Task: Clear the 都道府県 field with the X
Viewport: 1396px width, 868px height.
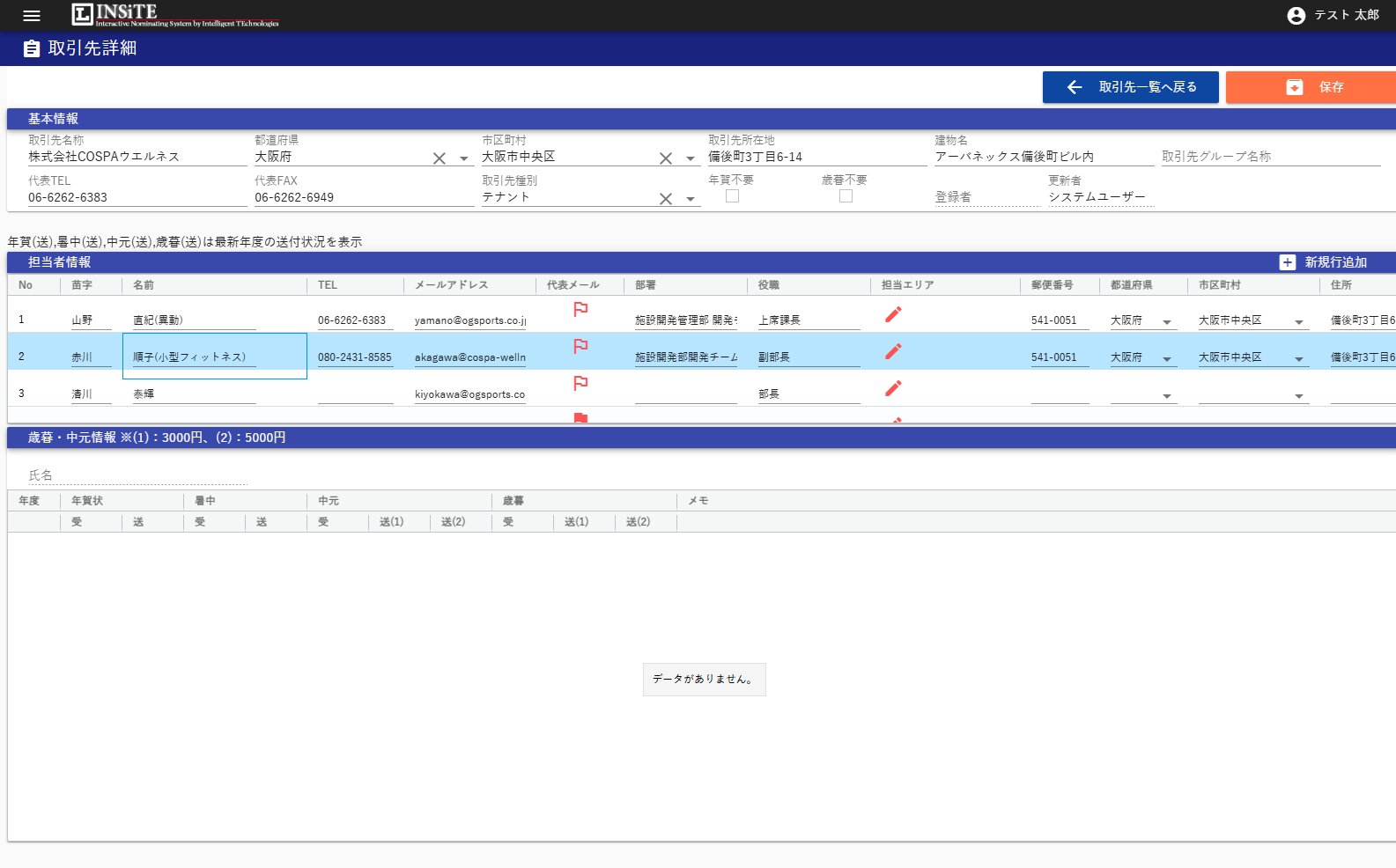Action: [439, 158]
